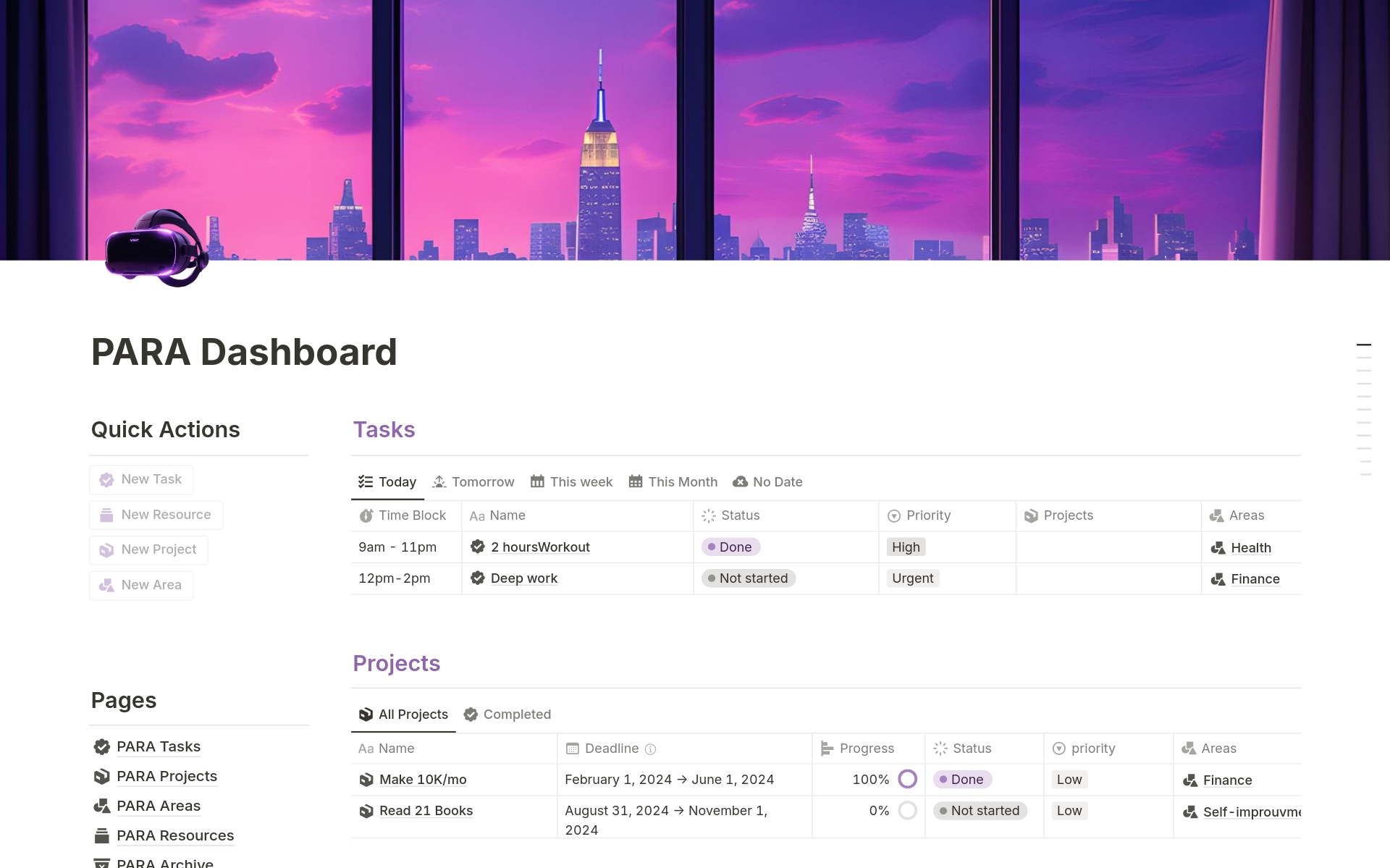Open the PARA Projects page link
The width and height of the screenshot is (1390, 868).
point(167,777)
